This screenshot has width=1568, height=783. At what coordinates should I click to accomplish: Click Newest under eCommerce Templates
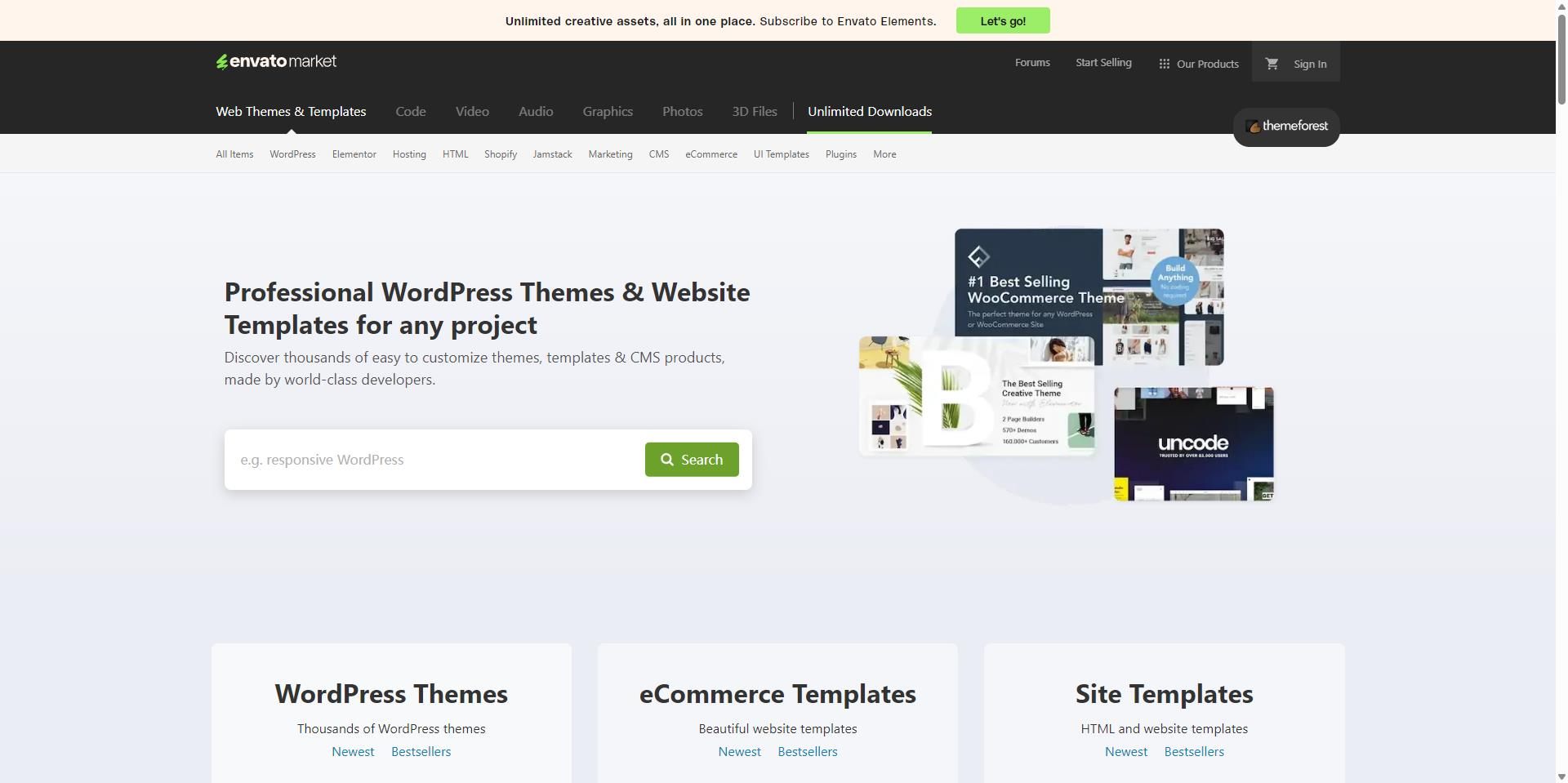739,752
